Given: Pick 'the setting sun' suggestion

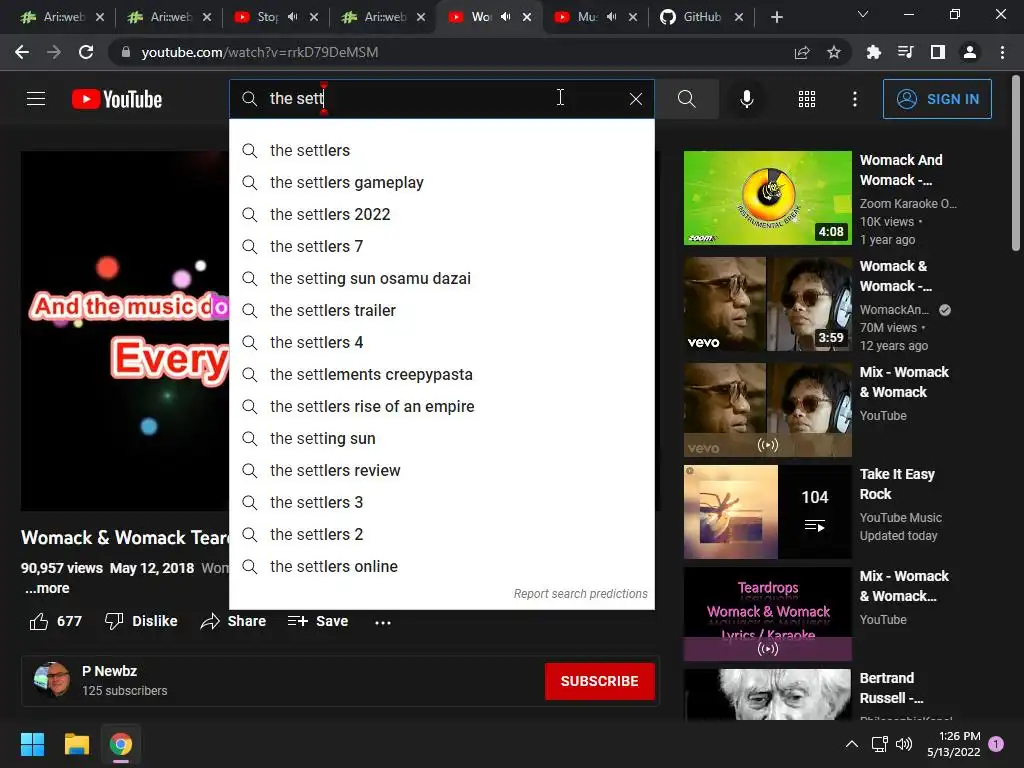Looking at the screenshot, I should point(441,438).
